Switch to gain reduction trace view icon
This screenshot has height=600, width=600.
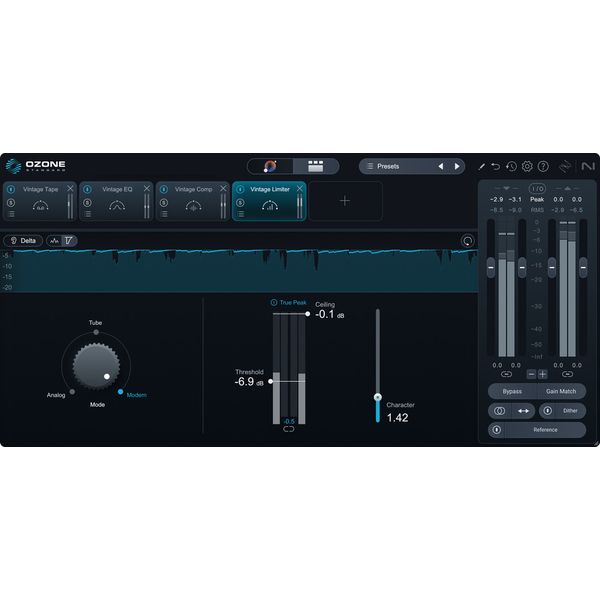coord(69,241)
